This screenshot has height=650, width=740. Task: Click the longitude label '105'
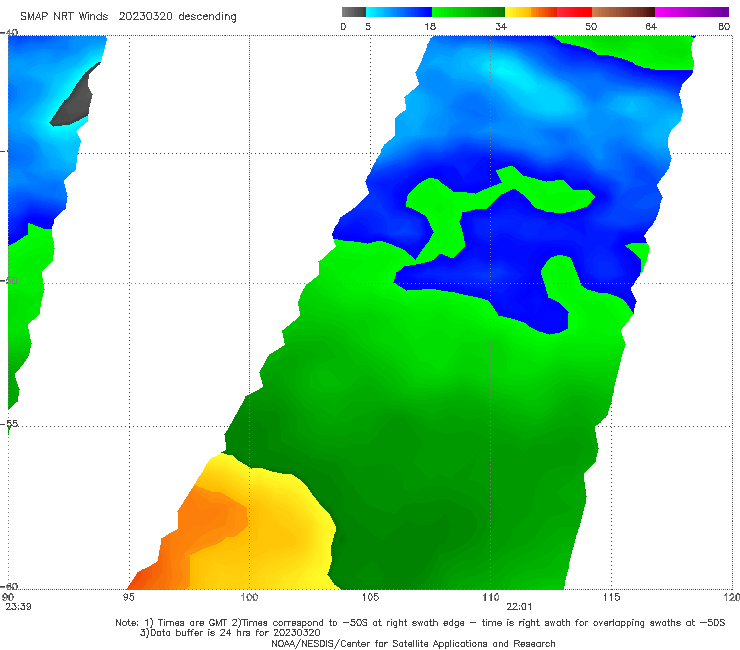pos(370,597)
